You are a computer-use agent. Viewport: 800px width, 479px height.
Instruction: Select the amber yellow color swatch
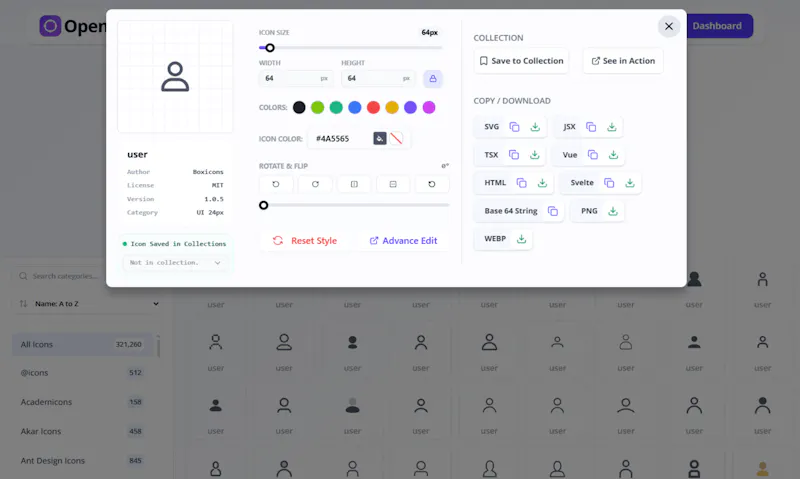point(392,108)
